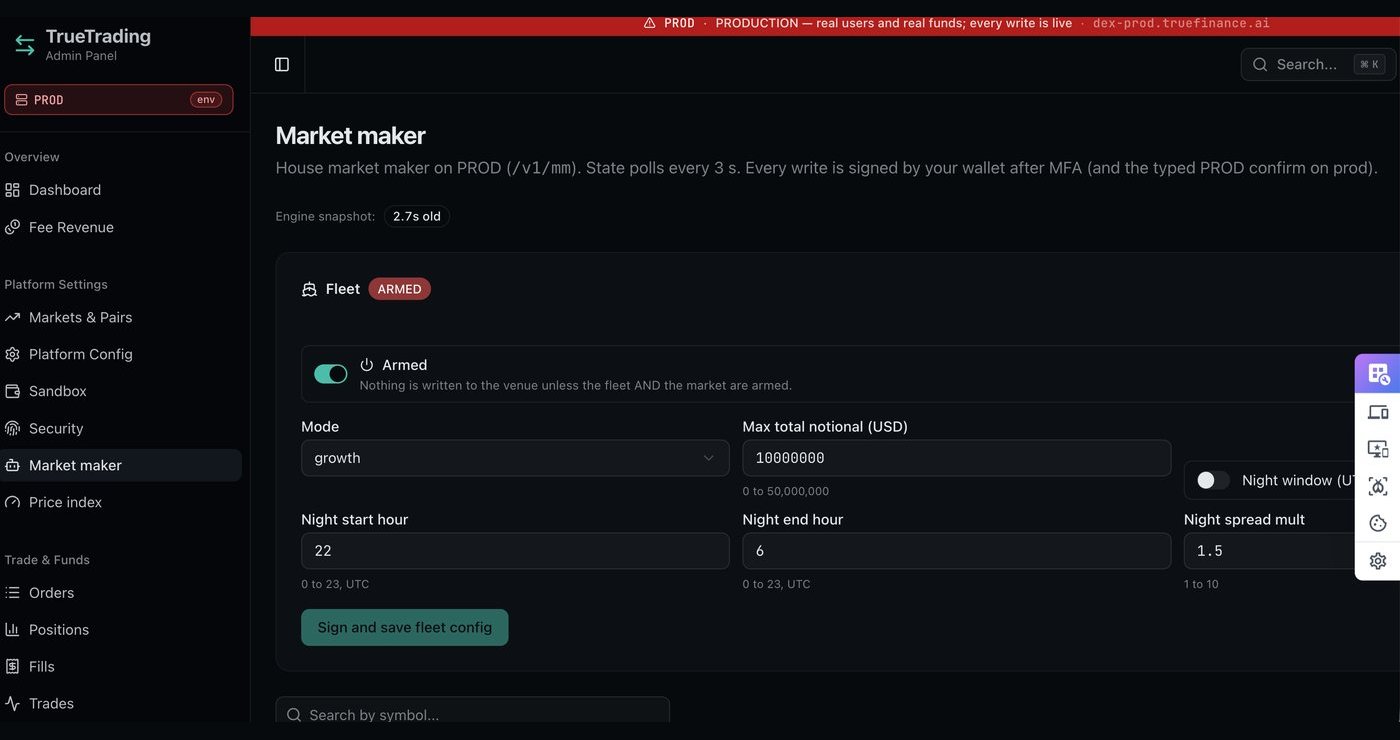The image size is (1400, 740).
Task: Click the 2.7s old snapshot badge
Action: (x=417, y=216)
